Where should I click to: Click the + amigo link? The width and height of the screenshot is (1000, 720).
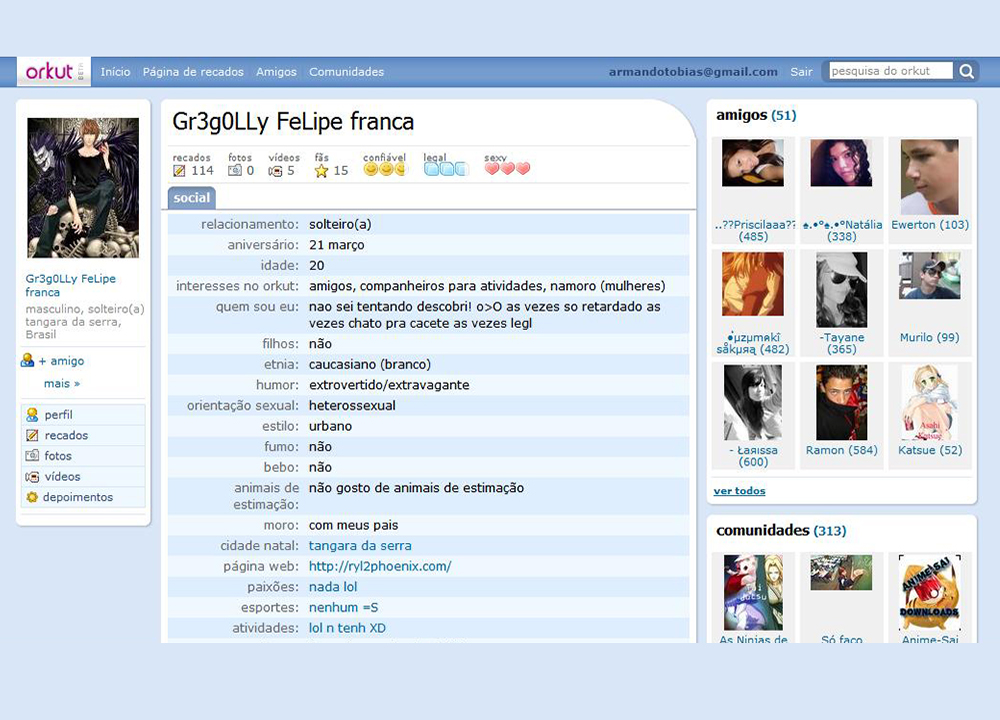point(58,361)
